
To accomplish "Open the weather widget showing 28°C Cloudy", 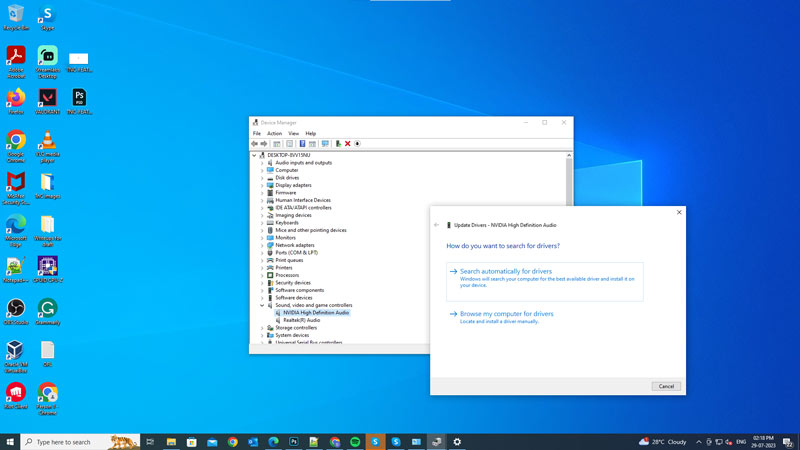I will pyautogui.click(x=663, y=442).
